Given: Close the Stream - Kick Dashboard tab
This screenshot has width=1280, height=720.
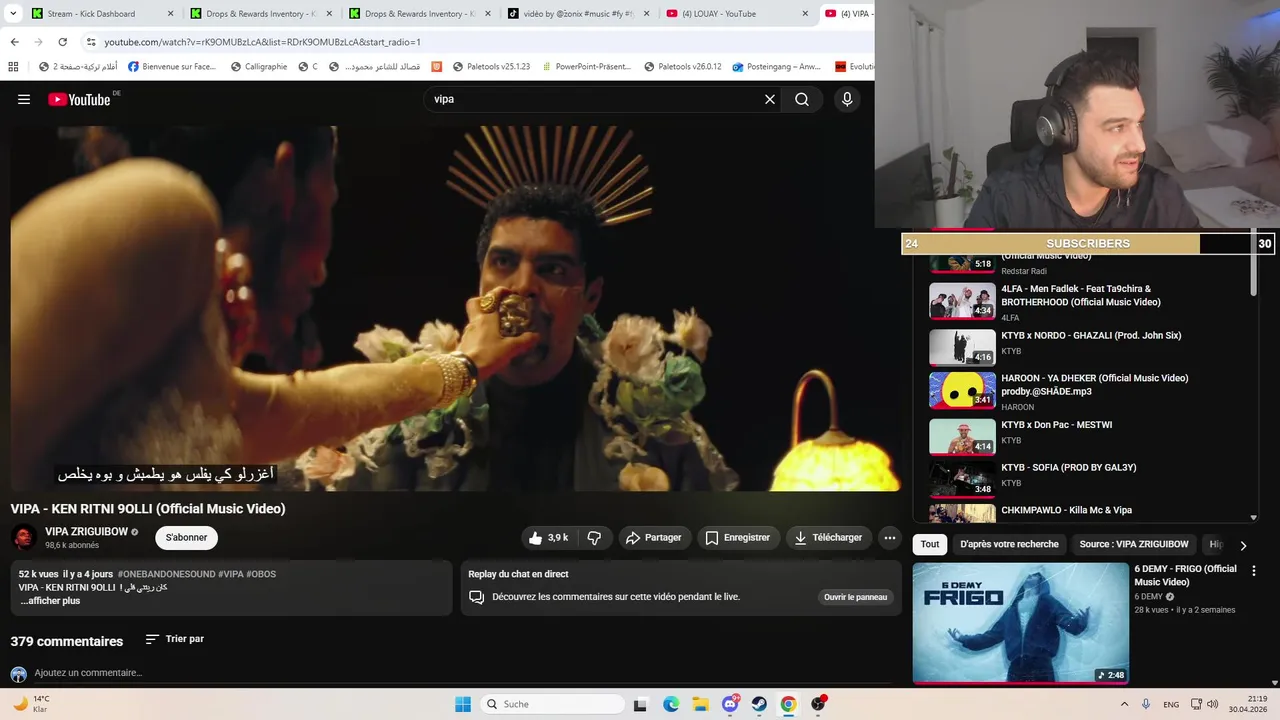Looking at the screenshot, I should point(170,14).
